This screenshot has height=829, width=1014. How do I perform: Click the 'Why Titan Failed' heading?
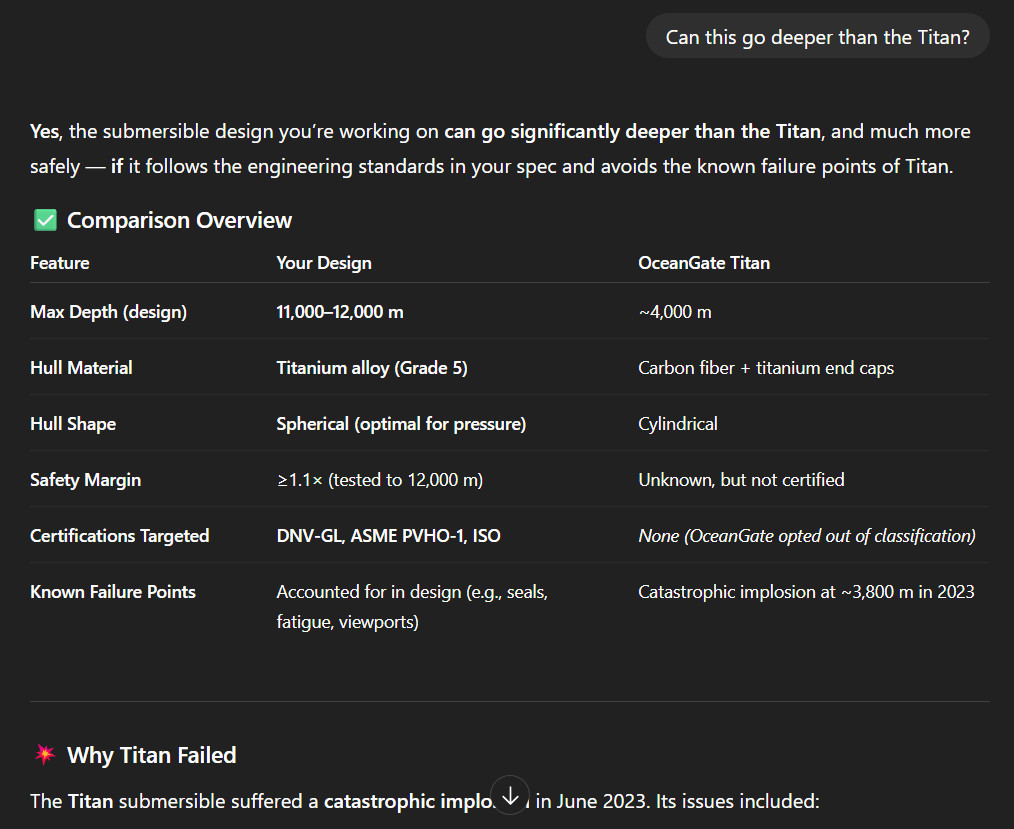click(151, 755)
